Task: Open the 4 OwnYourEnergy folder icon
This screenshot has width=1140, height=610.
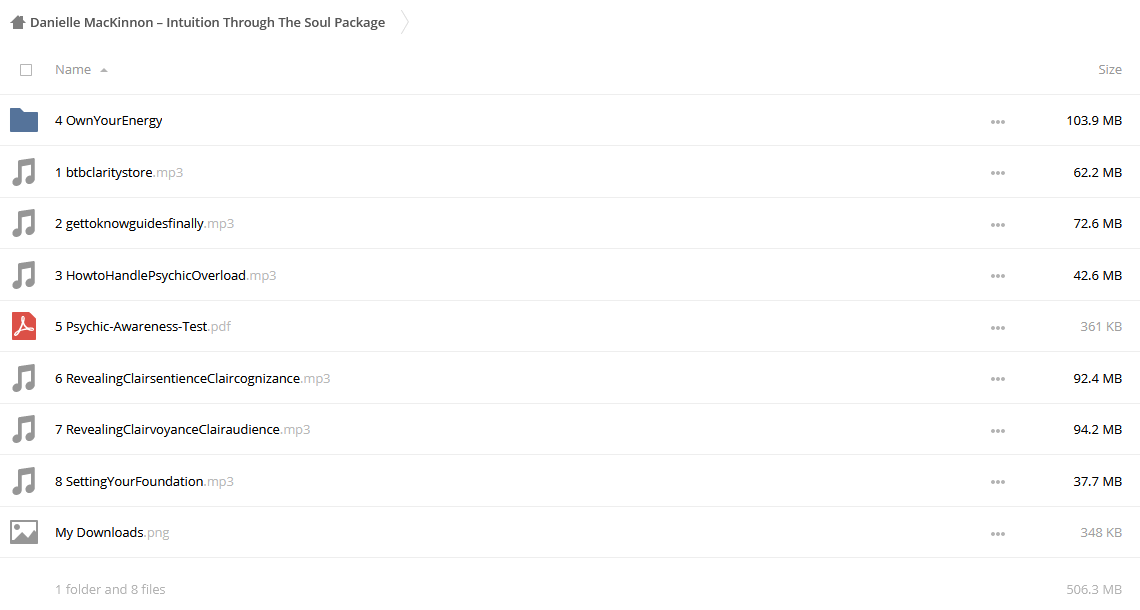Action: (24, 120)
